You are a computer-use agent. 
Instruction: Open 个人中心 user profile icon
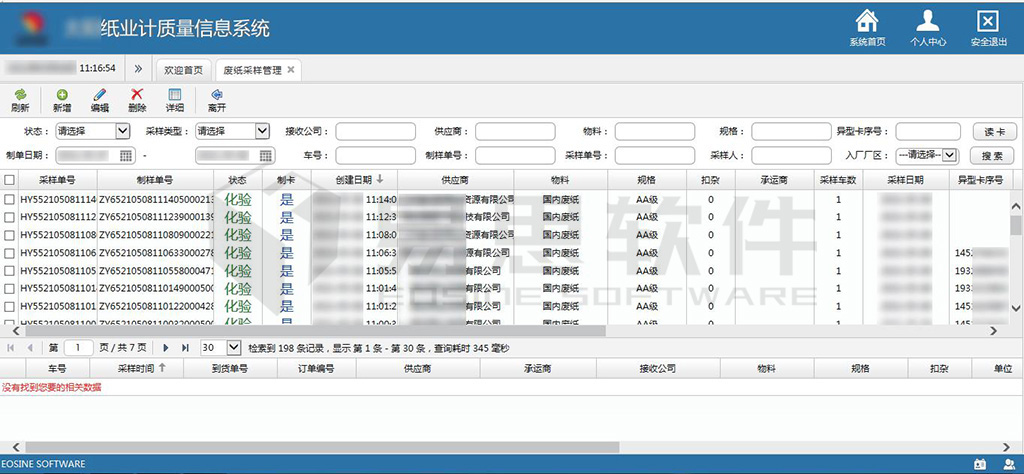928,21
